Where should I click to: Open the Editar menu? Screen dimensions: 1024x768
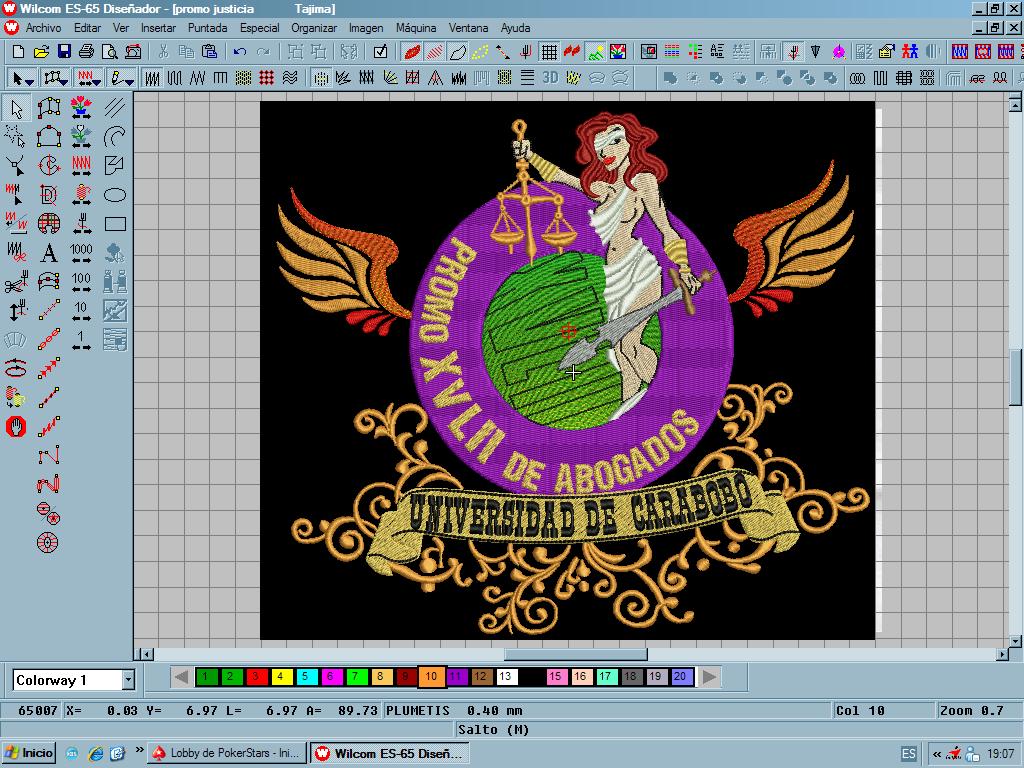[87, 28]
